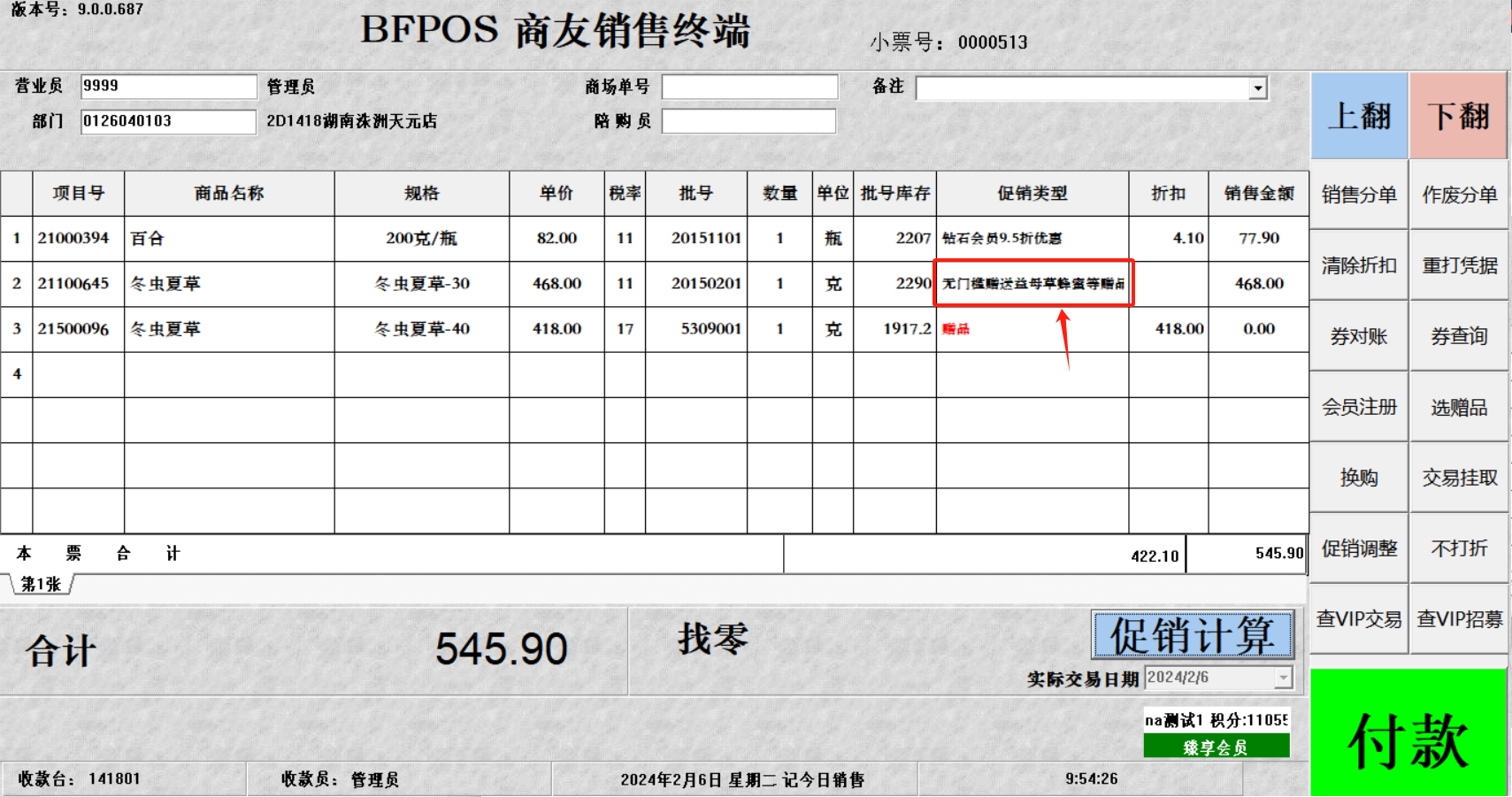Click promotion cell 无门槛赠送益母草蜂蜜等赠品
The width and height of the screenshot is (1512, 797).
click(x=1032, y=284)
